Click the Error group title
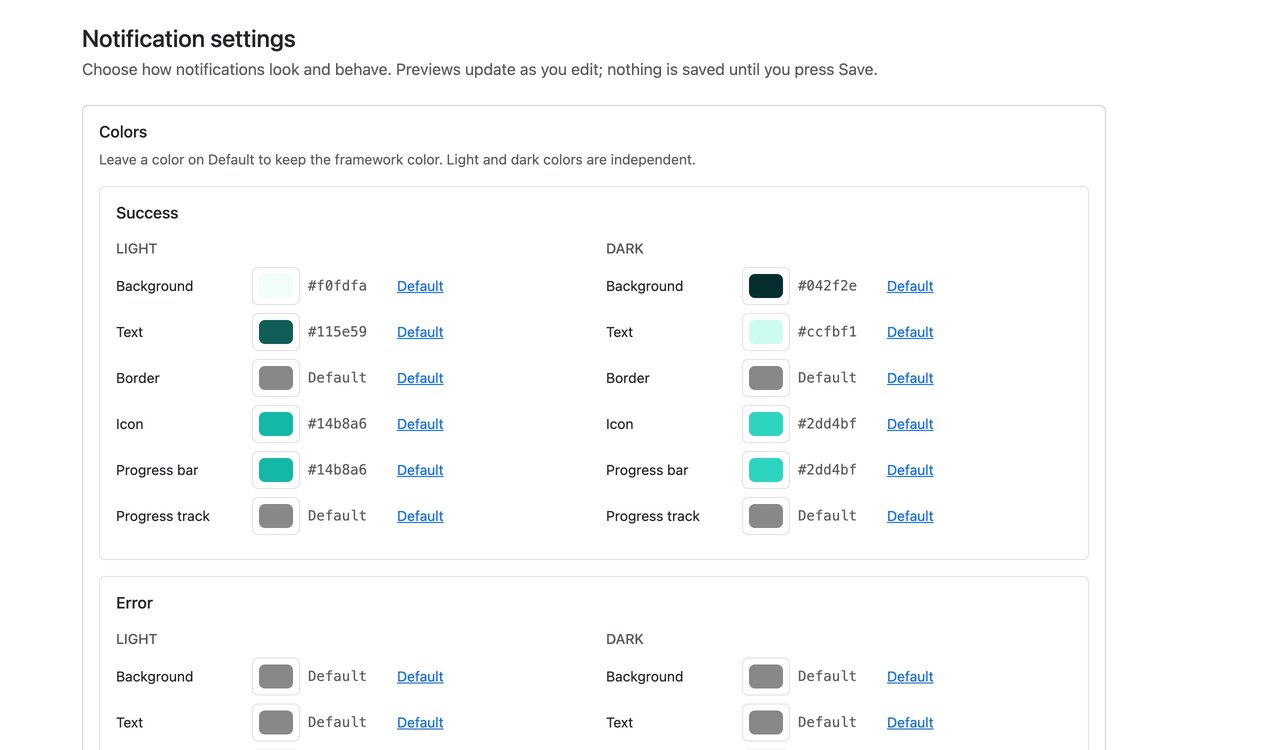This screenshot has width=1280, height=750. 134,603
